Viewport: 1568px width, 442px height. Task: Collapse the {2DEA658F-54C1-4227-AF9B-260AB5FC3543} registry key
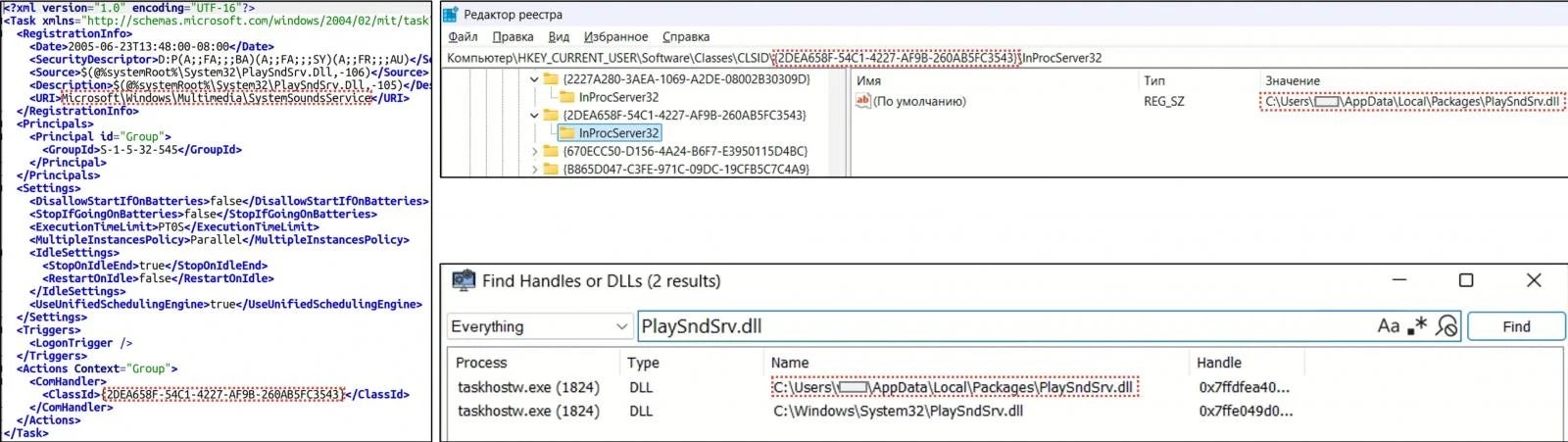pyautogui.click(x=534, y=116)
